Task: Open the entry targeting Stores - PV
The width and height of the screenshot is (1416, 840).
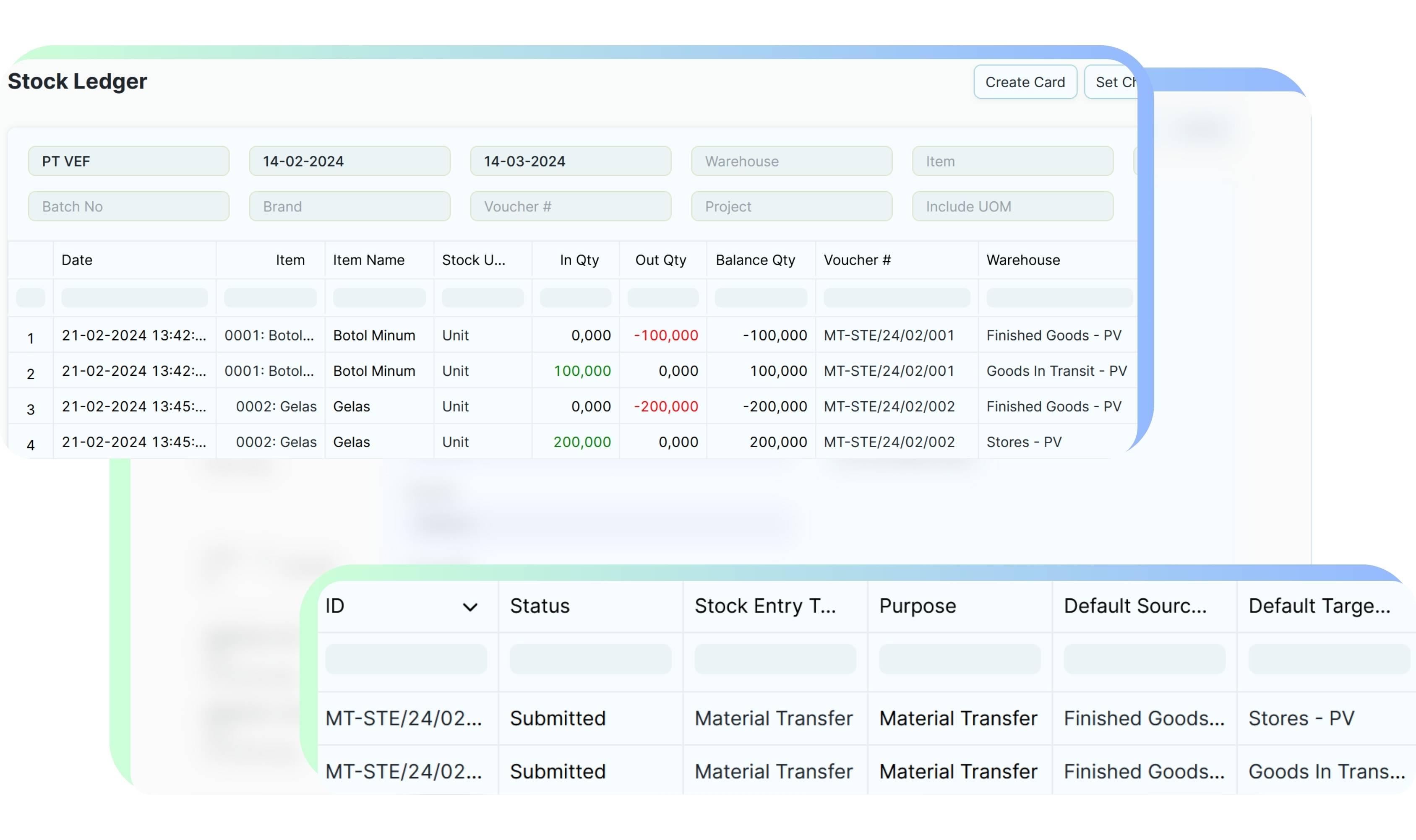Action: coord(404,718)
